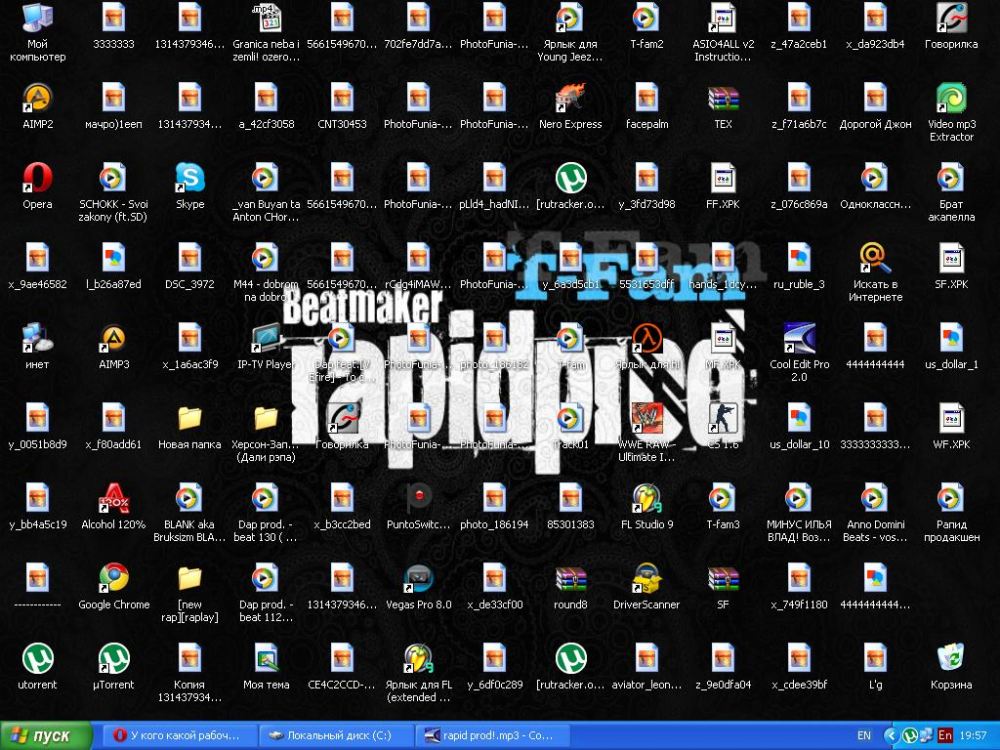Click the Cool Edit Pro 2.0 icon

(799, 338)
